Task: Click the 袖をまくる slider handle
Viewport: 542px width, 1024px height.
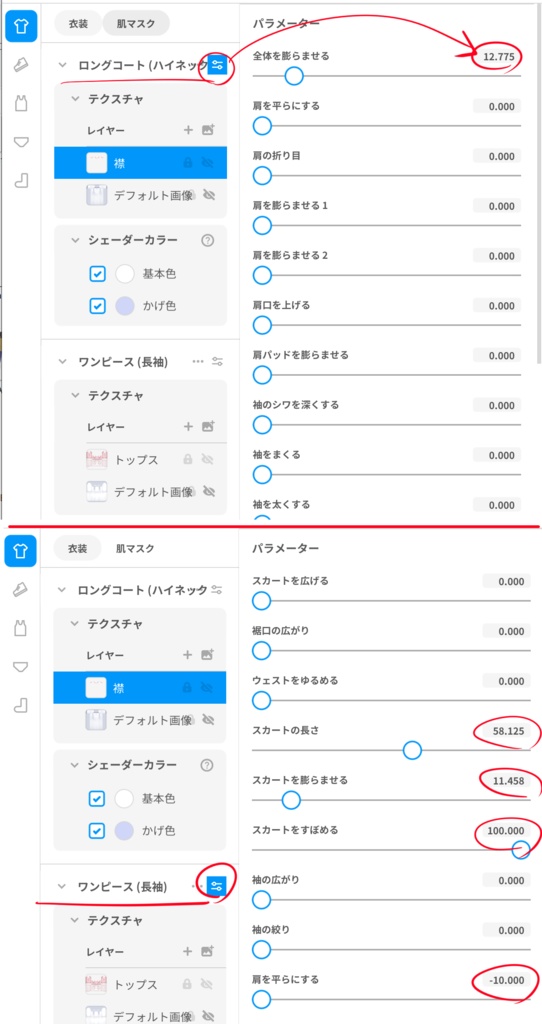Action: (x=262, y=475)
